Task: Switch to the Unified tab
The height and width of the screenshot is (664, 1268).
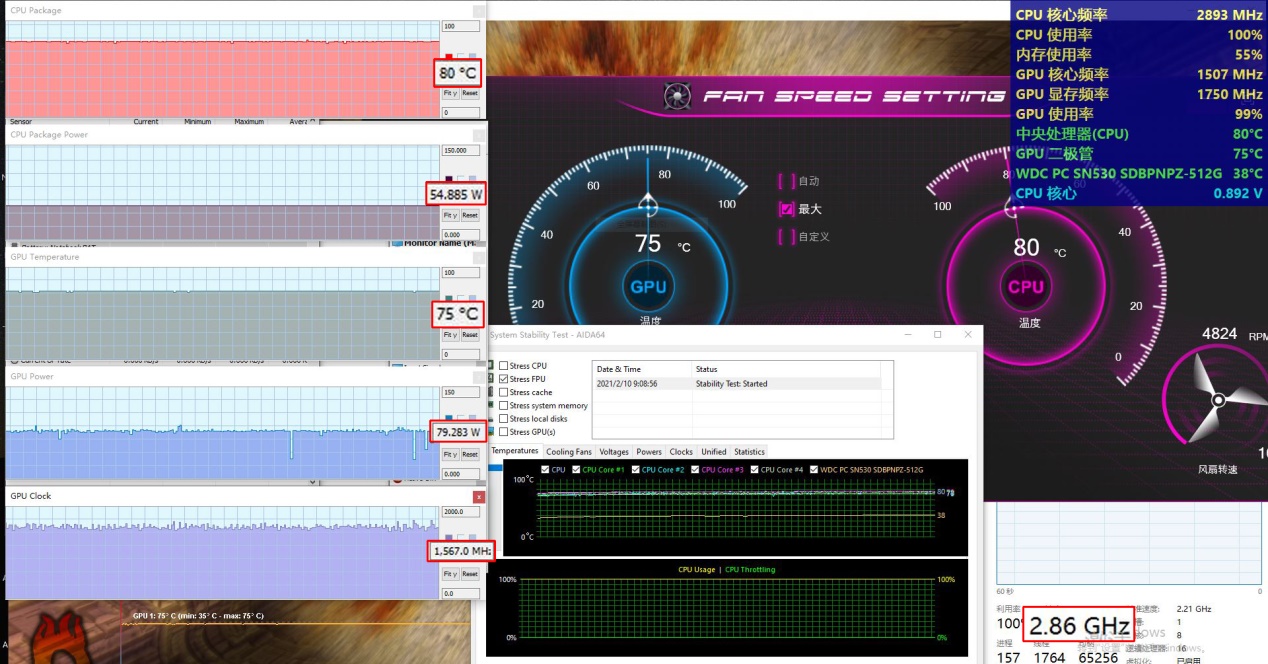Action: pos(714,452)
